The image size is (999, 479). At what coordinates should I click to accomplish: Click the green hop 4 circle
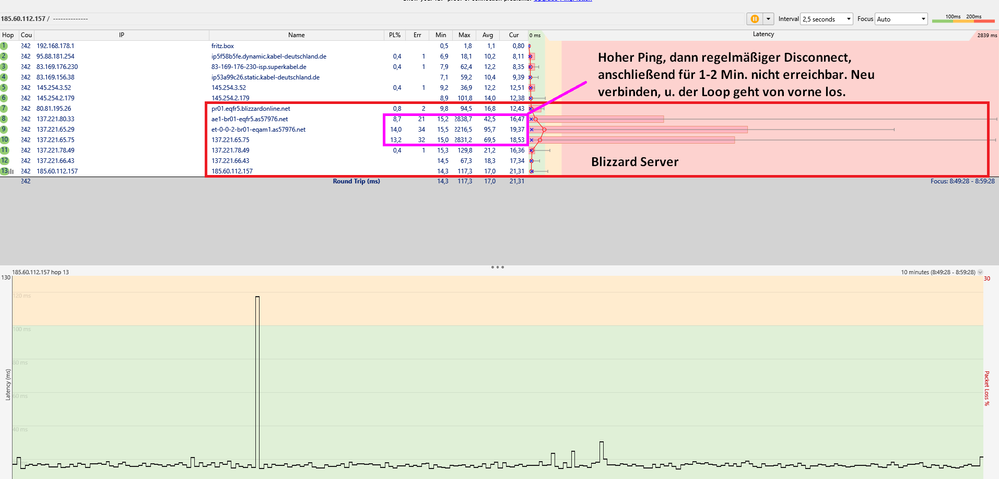pos(4,77)
